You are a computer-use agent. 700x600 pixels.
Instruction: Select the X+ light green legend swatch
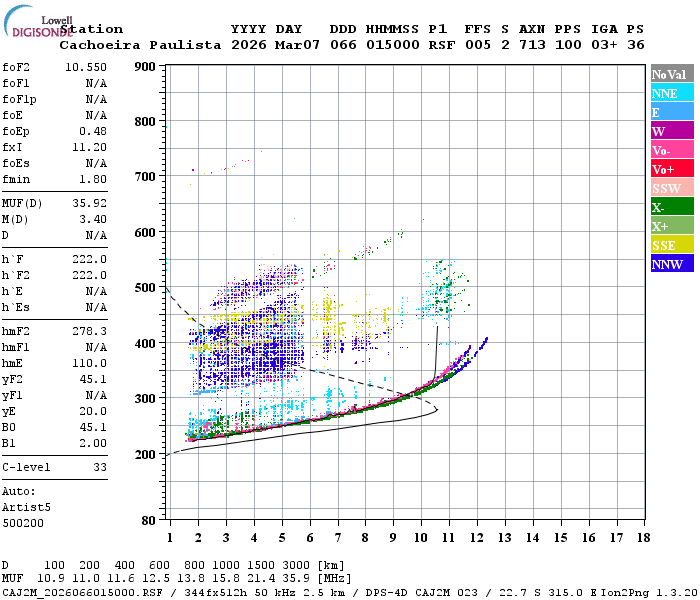672,226
